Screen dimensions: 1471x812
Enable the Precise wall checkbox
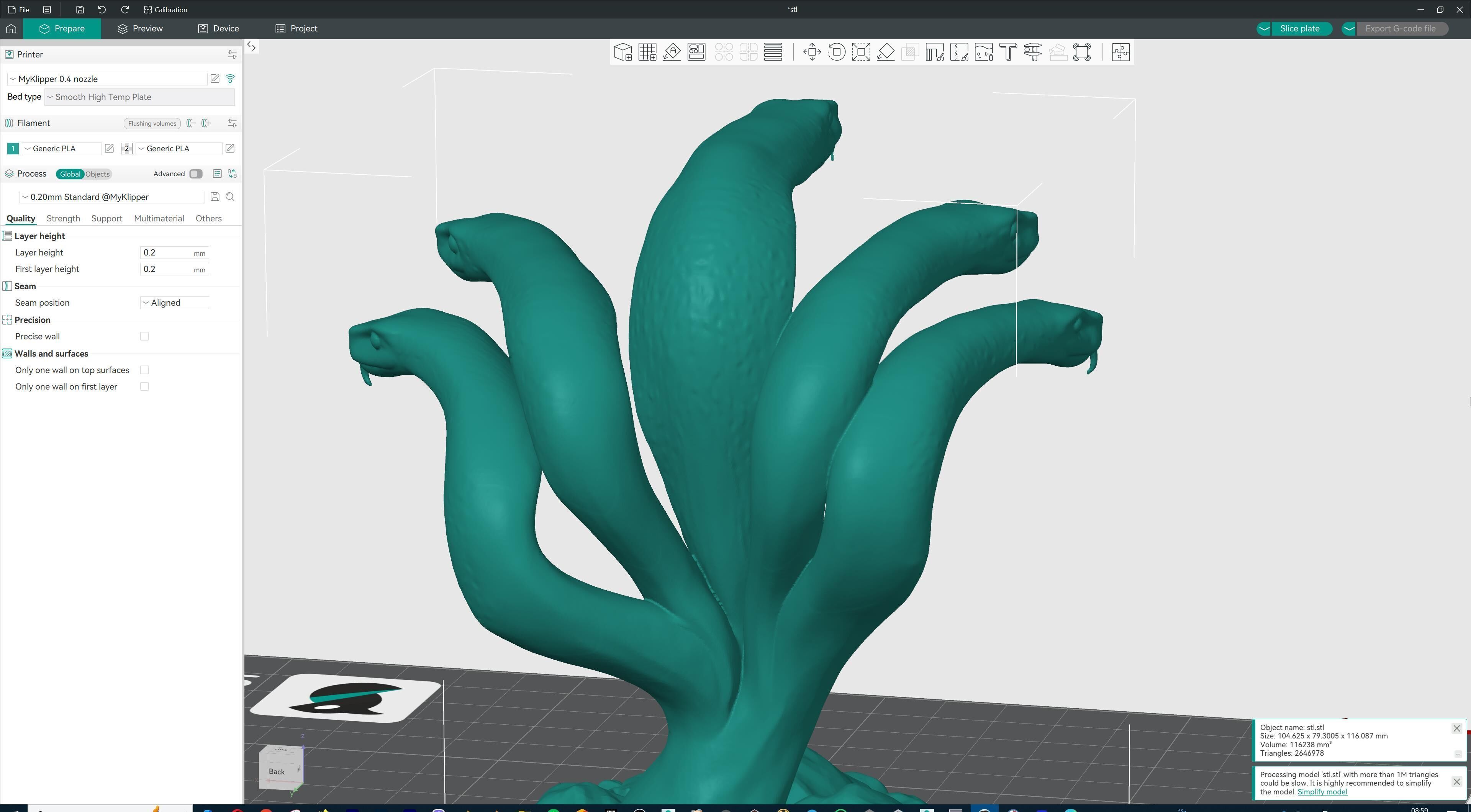click(144, 336)
